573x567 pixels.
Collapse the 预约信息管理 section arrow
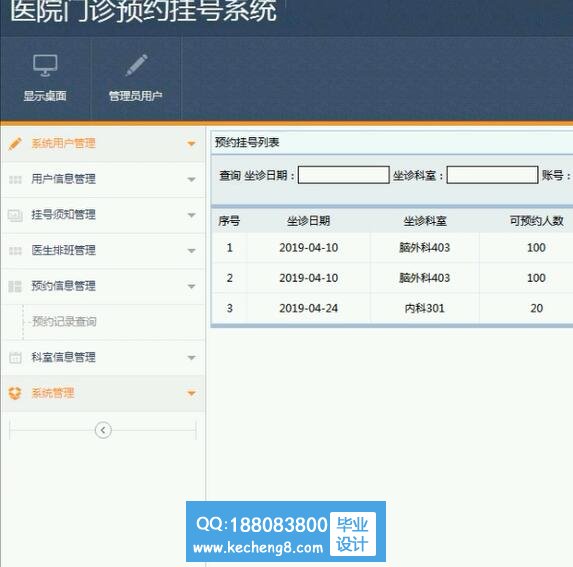[x=191, y=286]
